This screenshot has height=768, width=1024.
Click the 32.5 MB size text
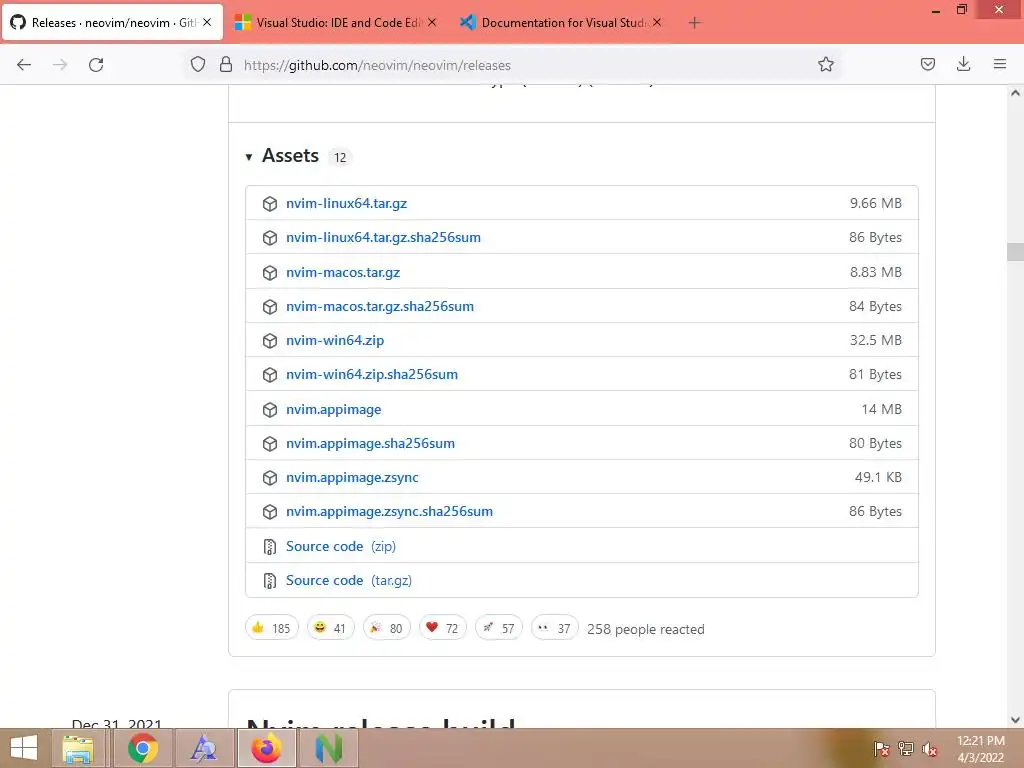tap(875, 340)
